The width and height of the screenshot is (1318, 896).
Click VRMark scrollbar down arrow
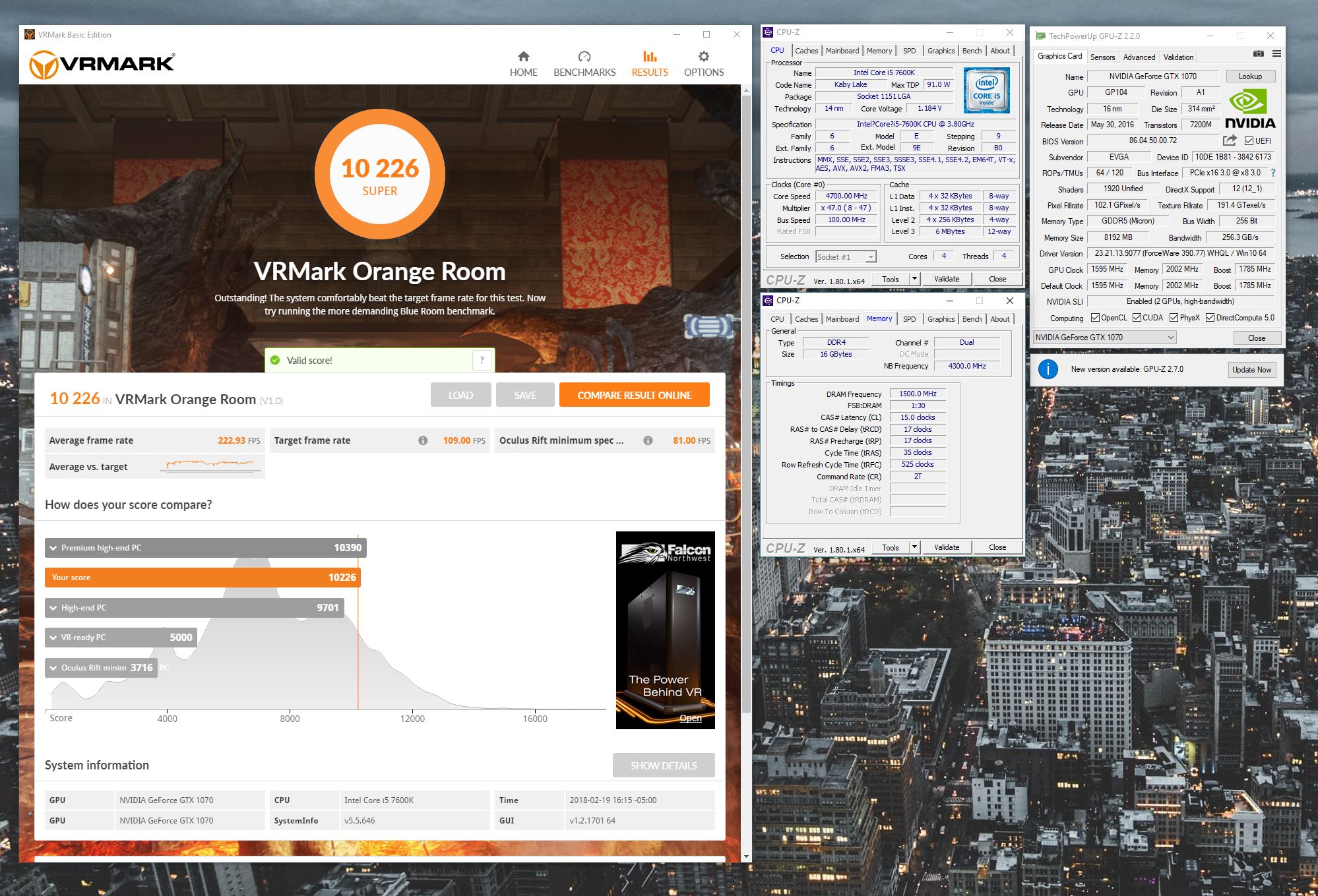(x=746, y=856)
